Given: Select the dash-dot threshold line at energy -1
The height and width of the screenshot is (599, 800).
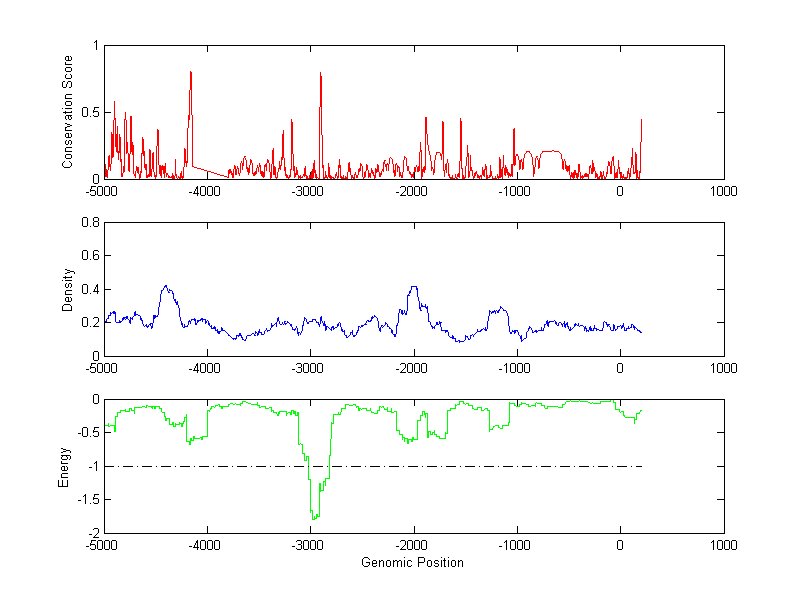Looking at the screenshot, I should 500,466.
